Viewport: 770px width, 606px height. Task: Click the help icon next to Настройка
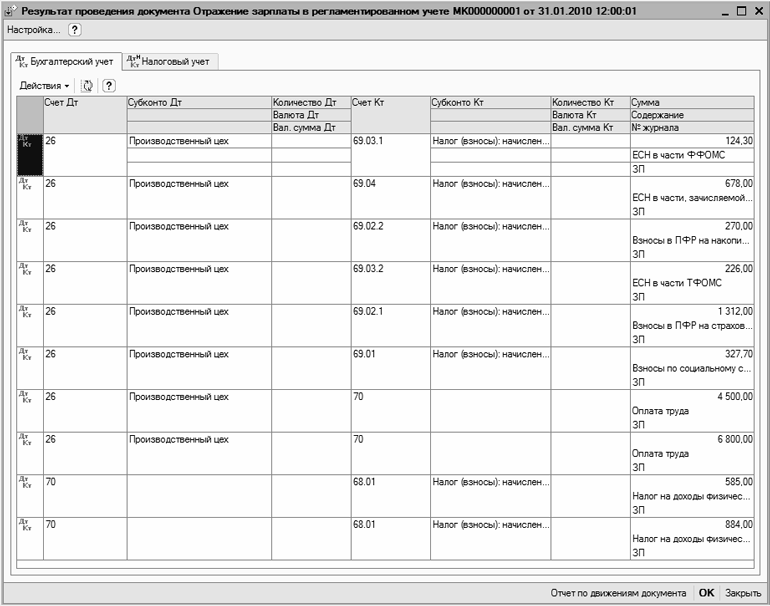pyautogui.click(x=74, y=30)
